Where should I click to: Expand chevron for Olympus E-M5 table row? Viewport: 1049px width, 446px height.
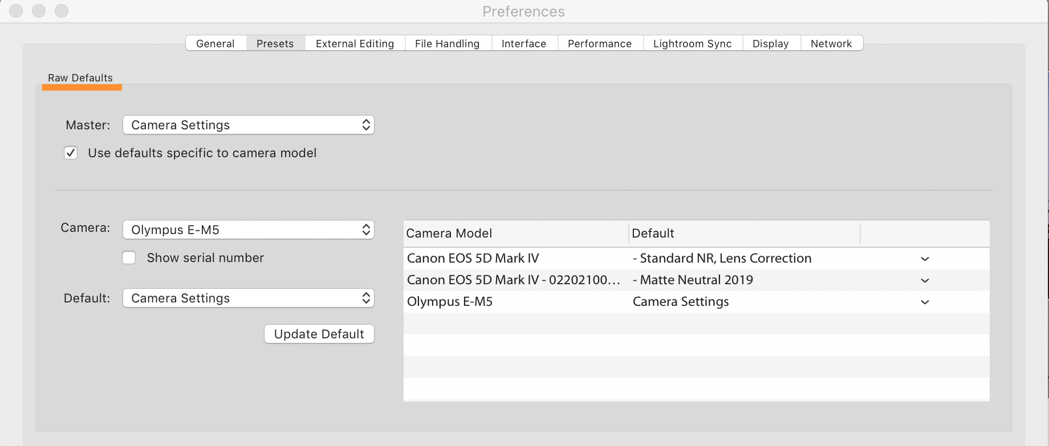click(925, 302)
